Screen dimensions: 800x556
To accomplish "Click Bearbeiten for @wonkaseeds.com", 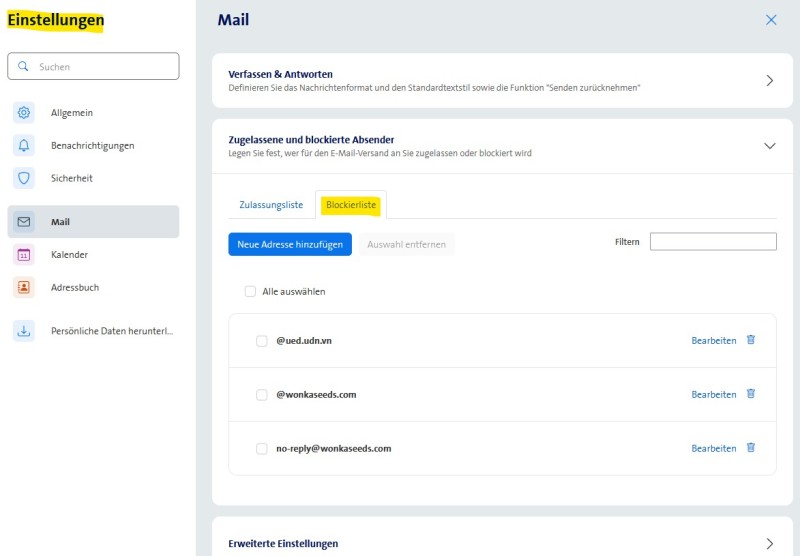I will point(713,395).
